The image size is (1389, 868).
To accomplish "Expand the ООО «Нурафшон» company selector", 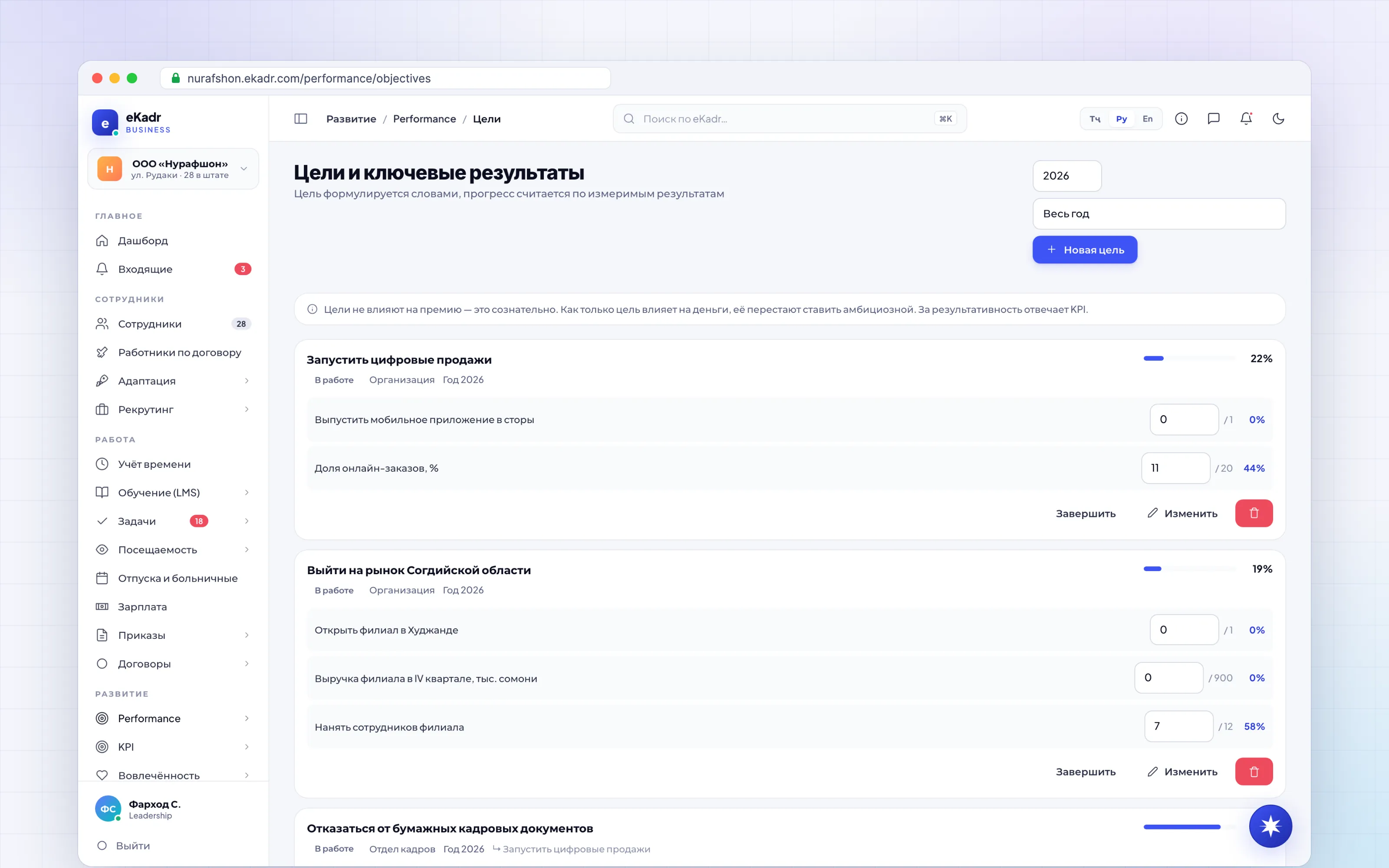I will pos(173,169).
